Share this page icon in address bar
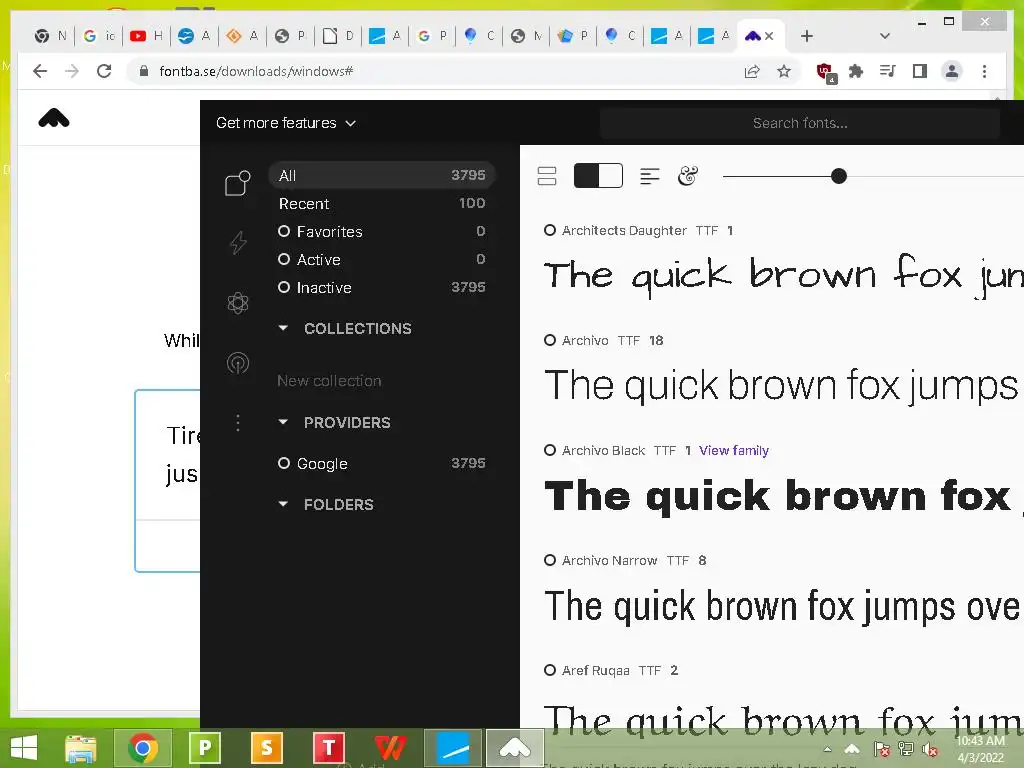The image size is (1024, 768). (752, 71)
